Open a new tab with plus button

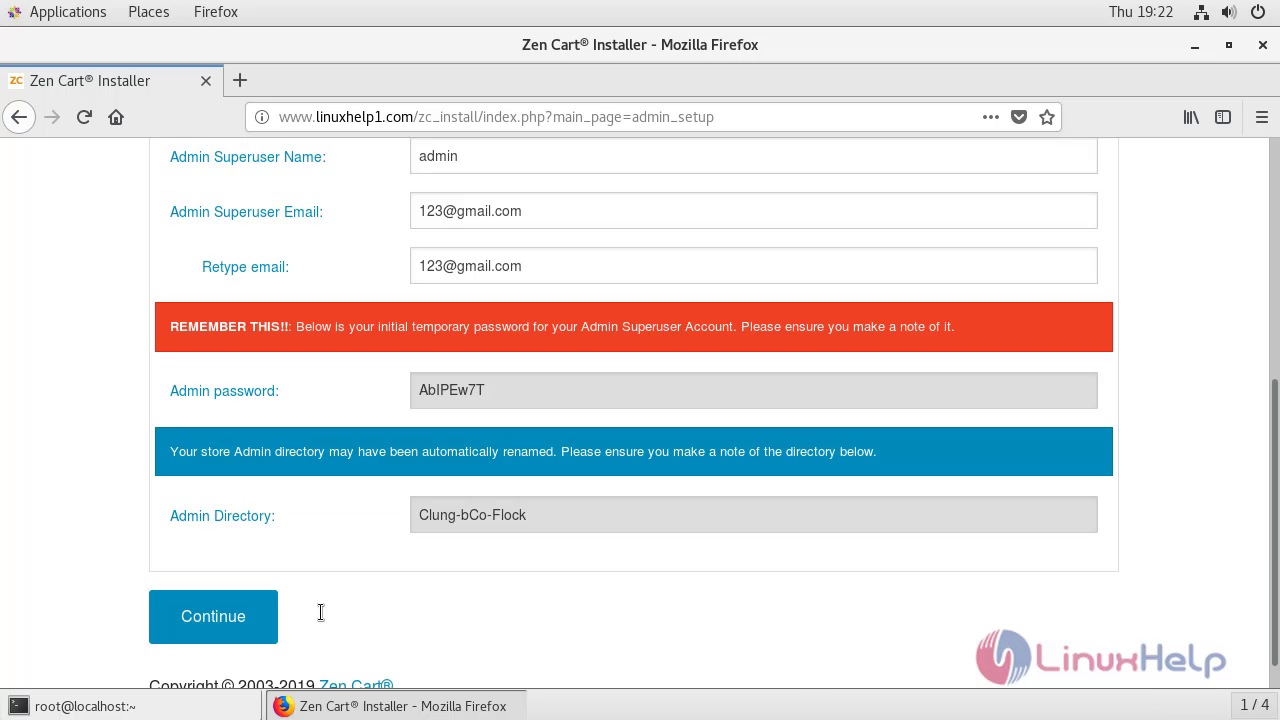(240, 80)
